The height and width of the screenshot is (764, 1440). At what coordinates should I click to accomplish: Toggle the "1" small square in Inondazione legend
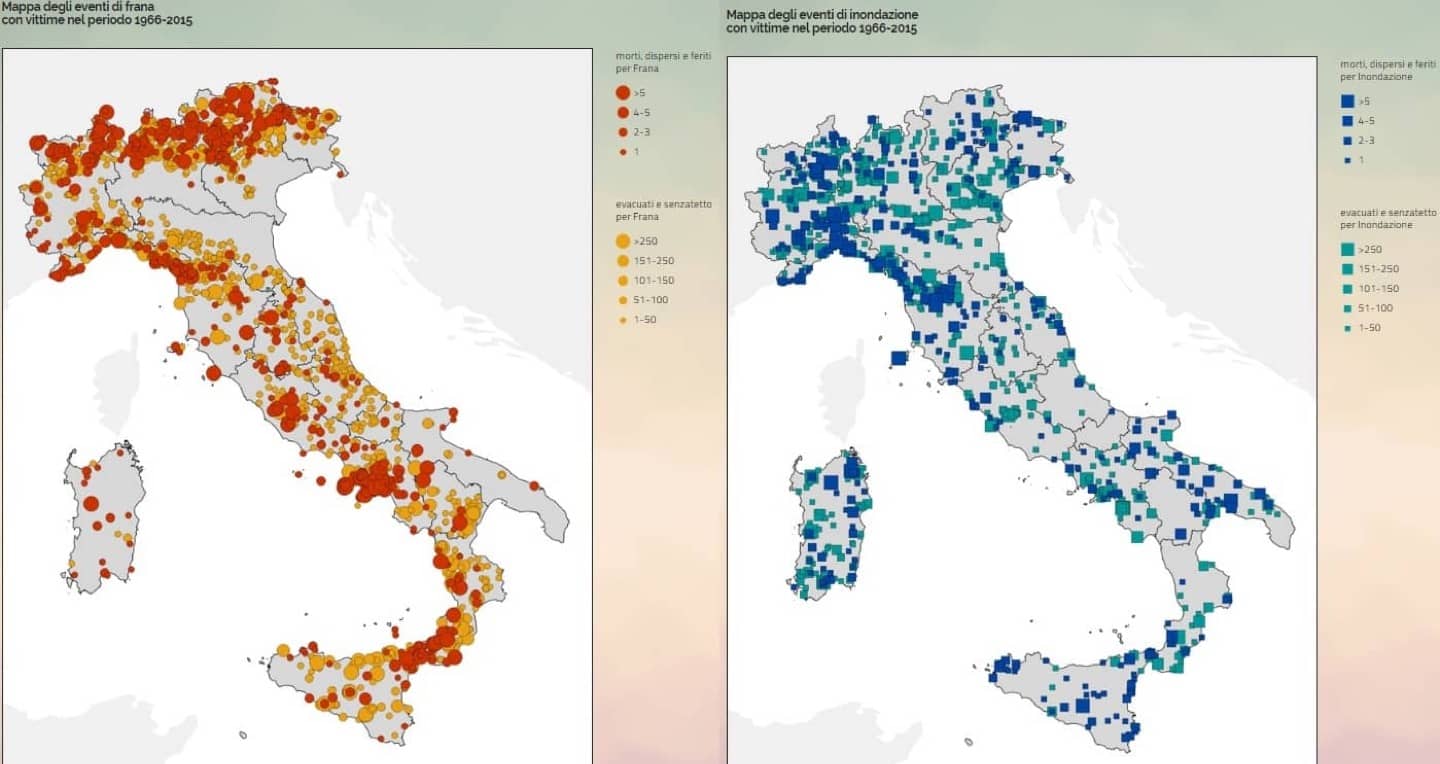click(x=1346, y=161)
